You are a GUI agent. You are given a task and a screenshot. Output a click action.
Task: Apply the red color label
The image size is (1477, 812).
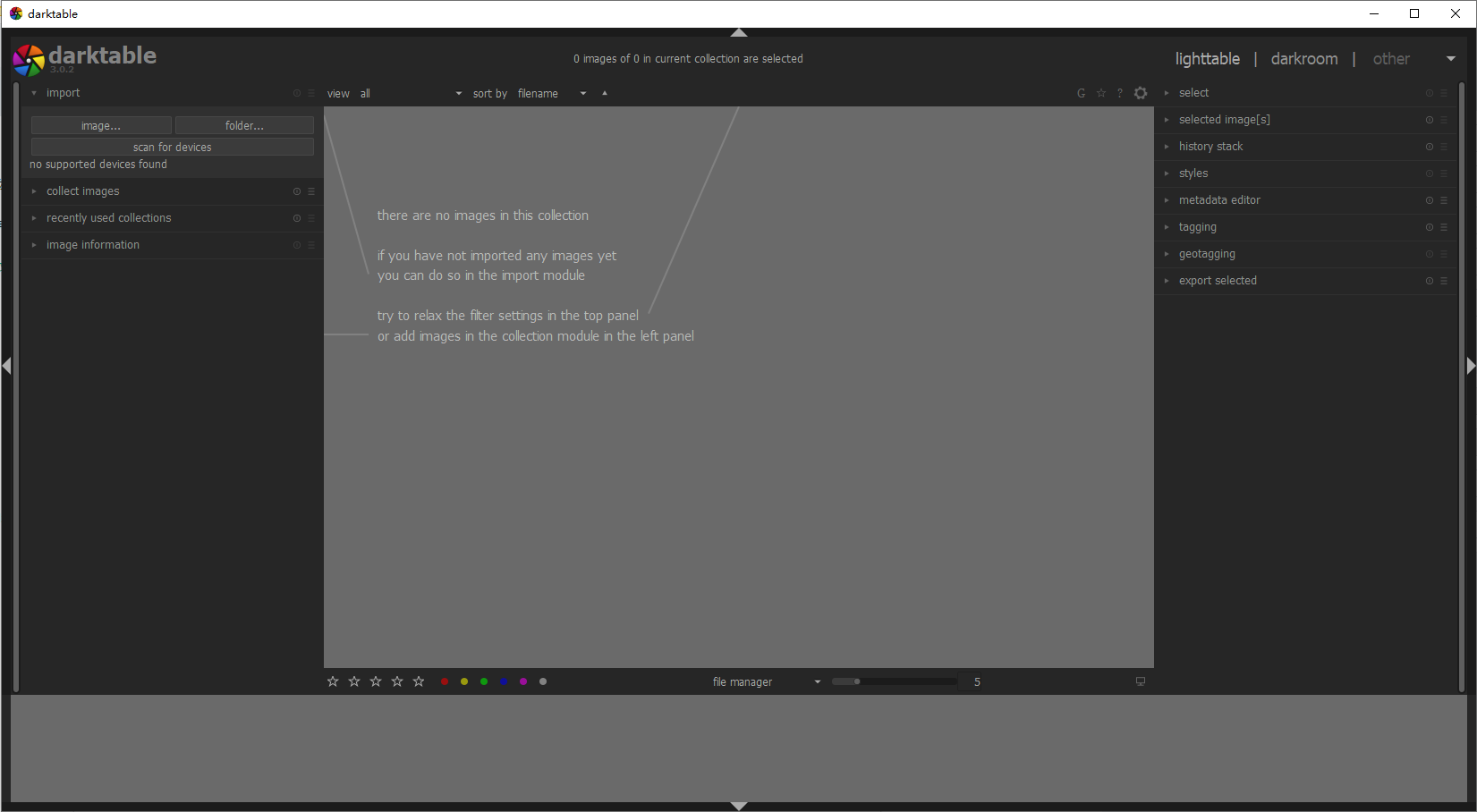pos(445,681)
